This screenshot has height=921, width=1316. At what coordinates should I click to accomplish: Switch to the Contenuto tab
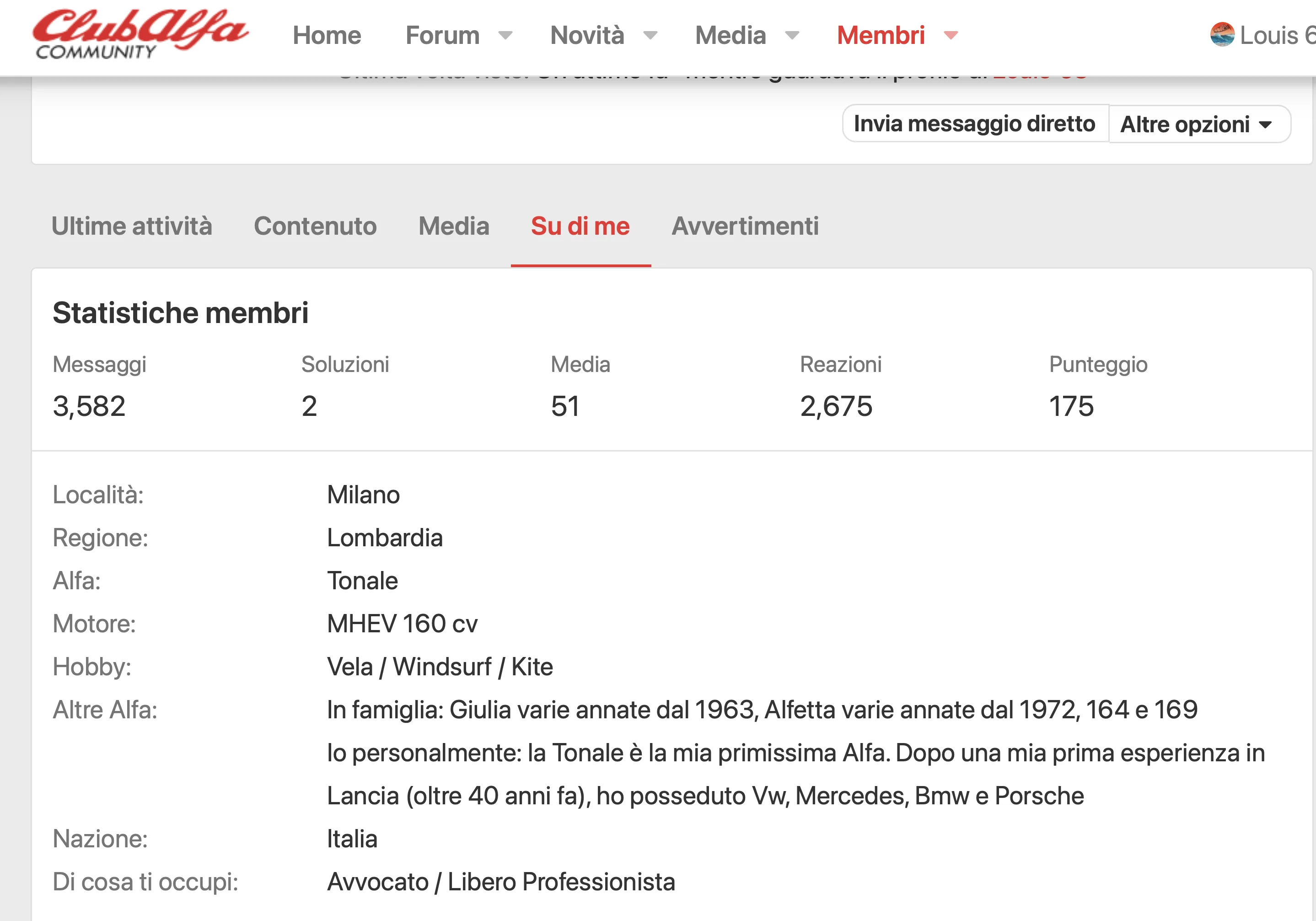point(315,226)
